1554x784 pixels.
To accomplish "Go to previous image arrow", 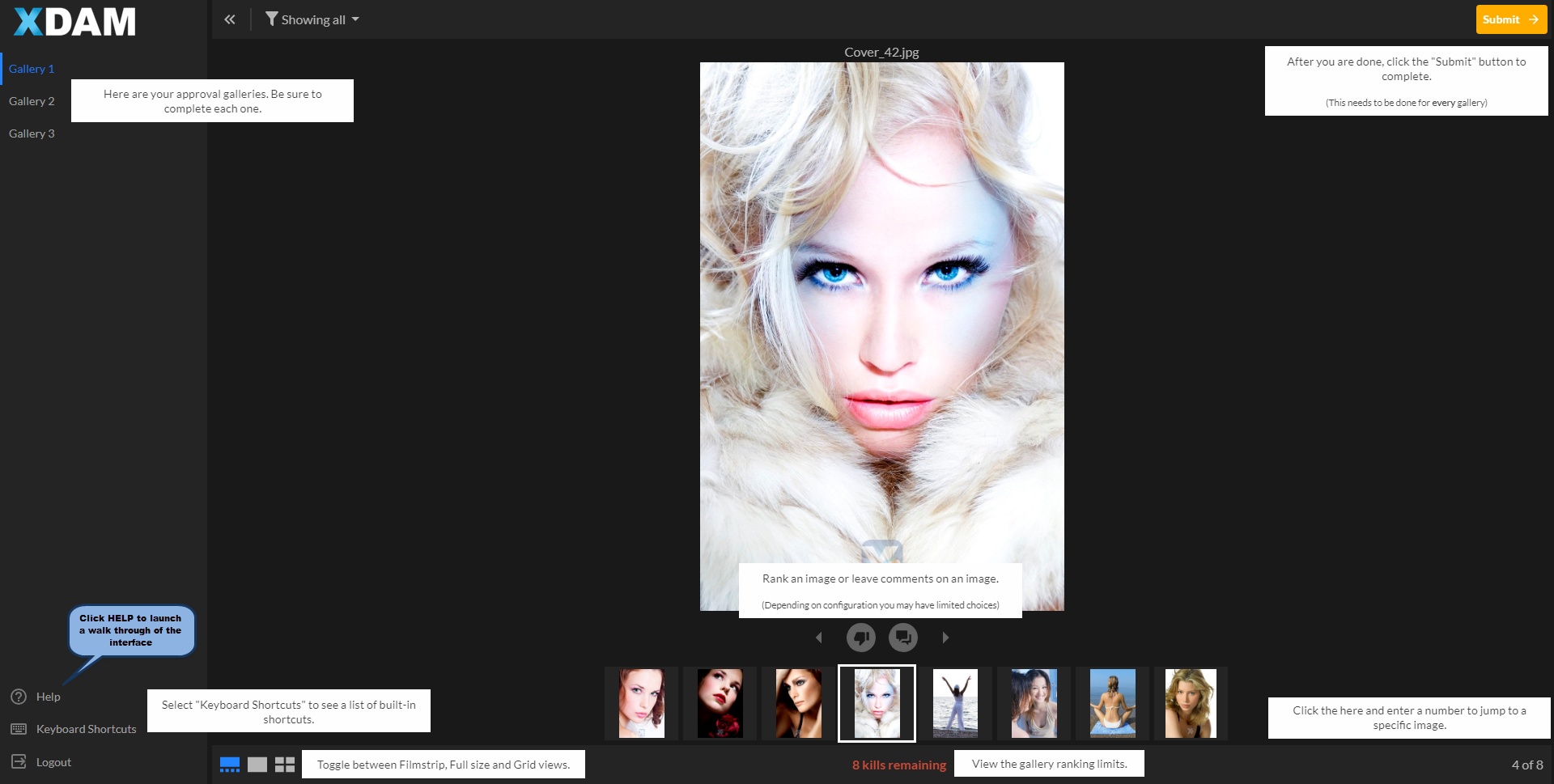I will pyautogui.click(x=818, y=638).
